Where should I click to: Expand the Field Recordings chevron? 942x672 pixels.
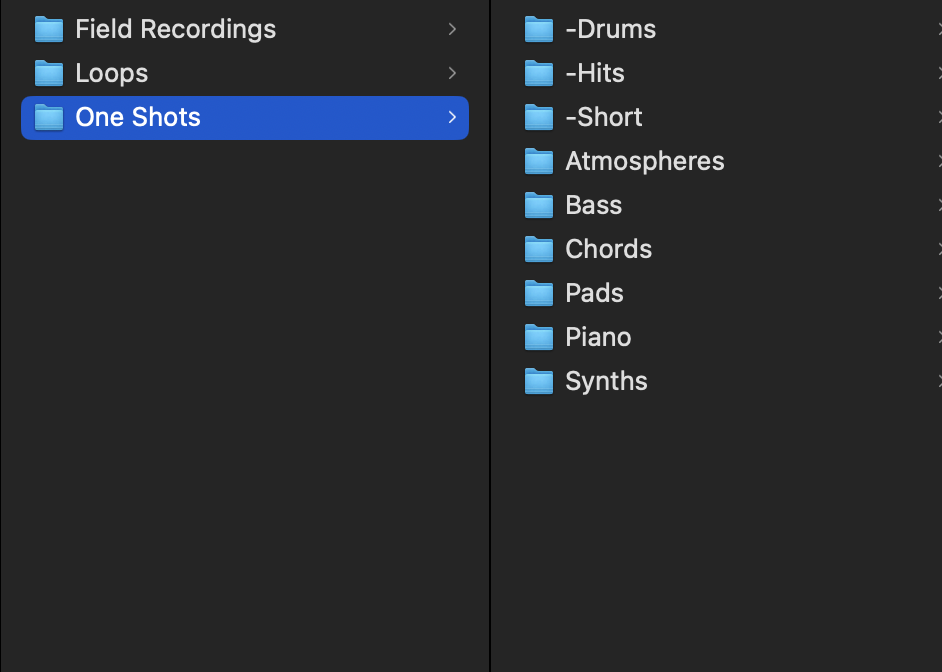coord(452,30)
